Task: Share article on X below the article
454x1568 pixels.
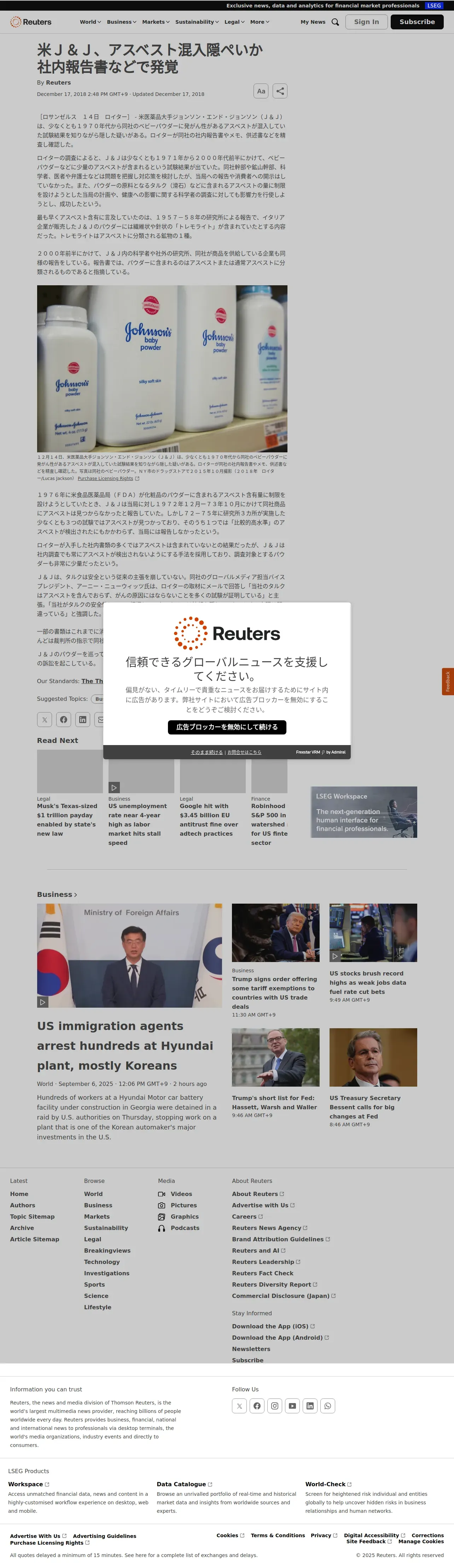Action: 44,720
